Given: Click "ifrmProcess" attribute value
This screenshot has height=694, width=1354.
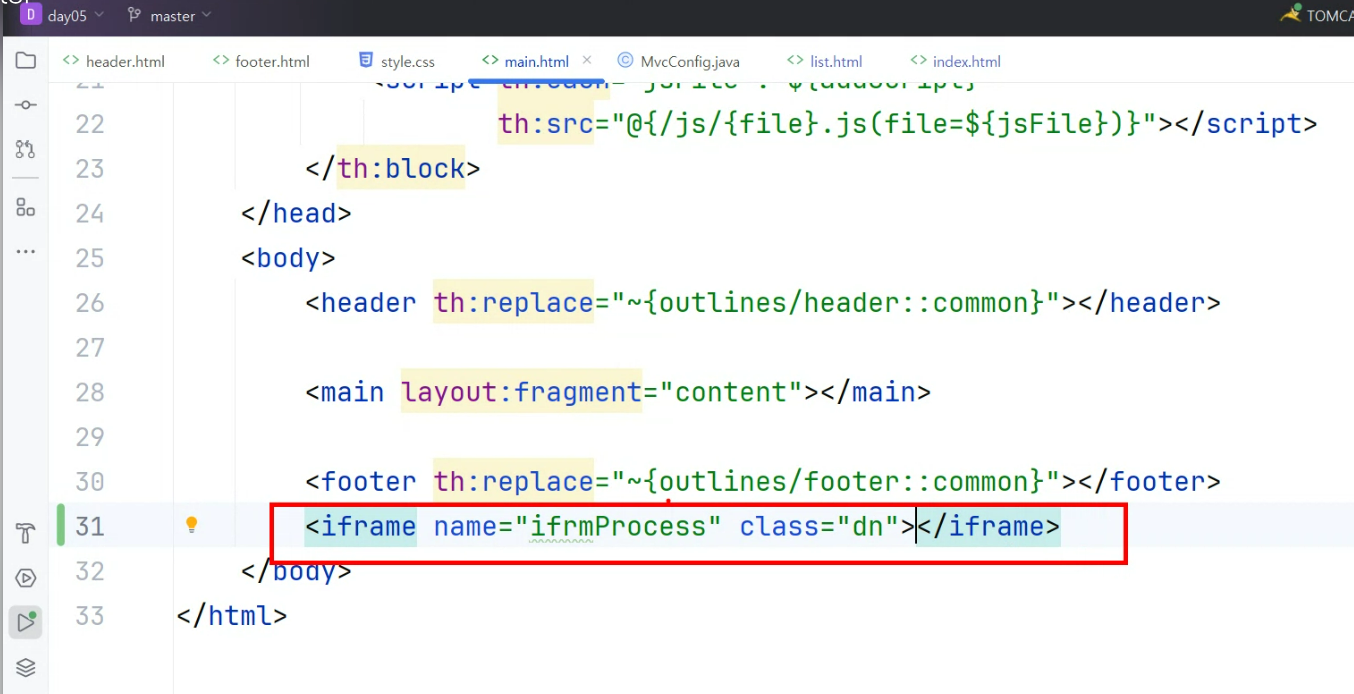Looking at the screenshot, I should point(618,526).
